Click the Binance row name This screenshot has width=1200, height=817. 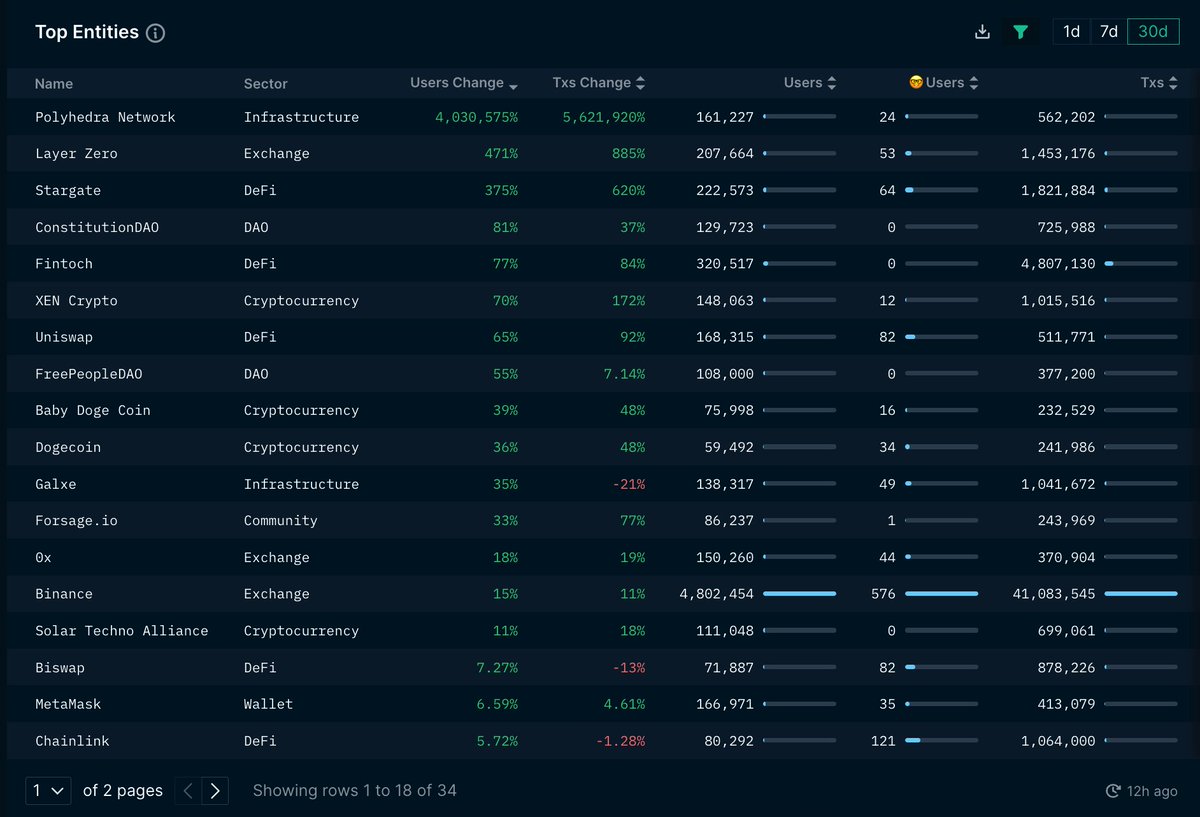(64, 594)
